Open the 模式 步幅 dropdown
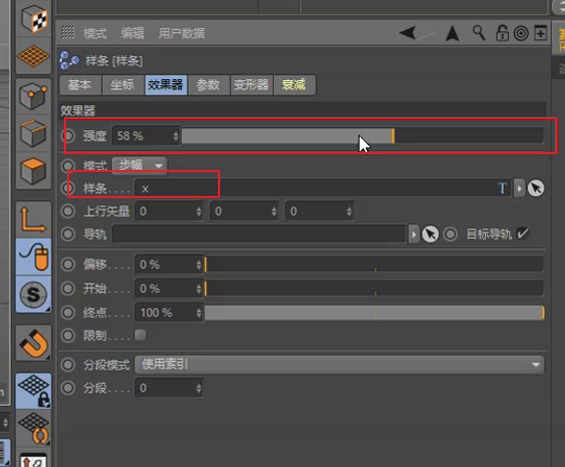This screenshot has height=467, width=565. point(139,165)
